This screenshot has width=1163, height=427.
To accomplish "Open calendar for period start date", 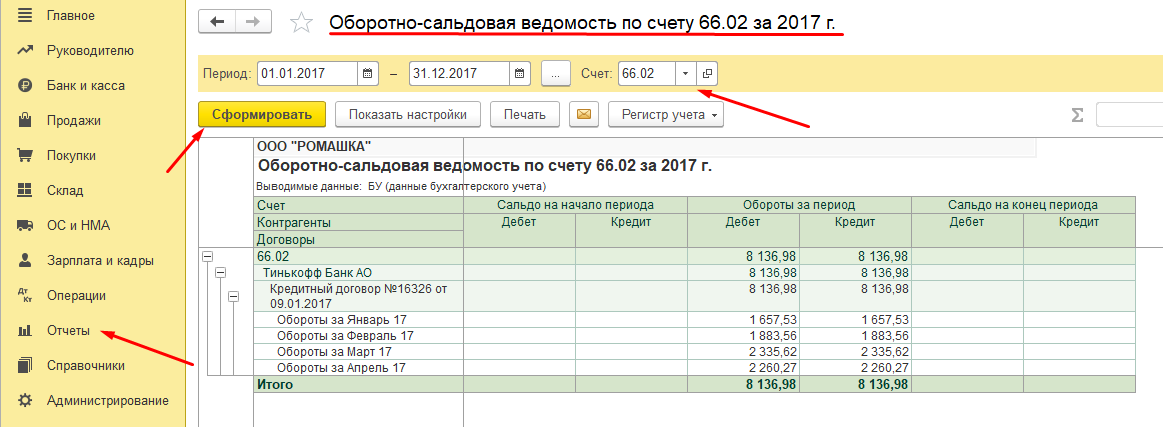I will [x=368, y=73].
